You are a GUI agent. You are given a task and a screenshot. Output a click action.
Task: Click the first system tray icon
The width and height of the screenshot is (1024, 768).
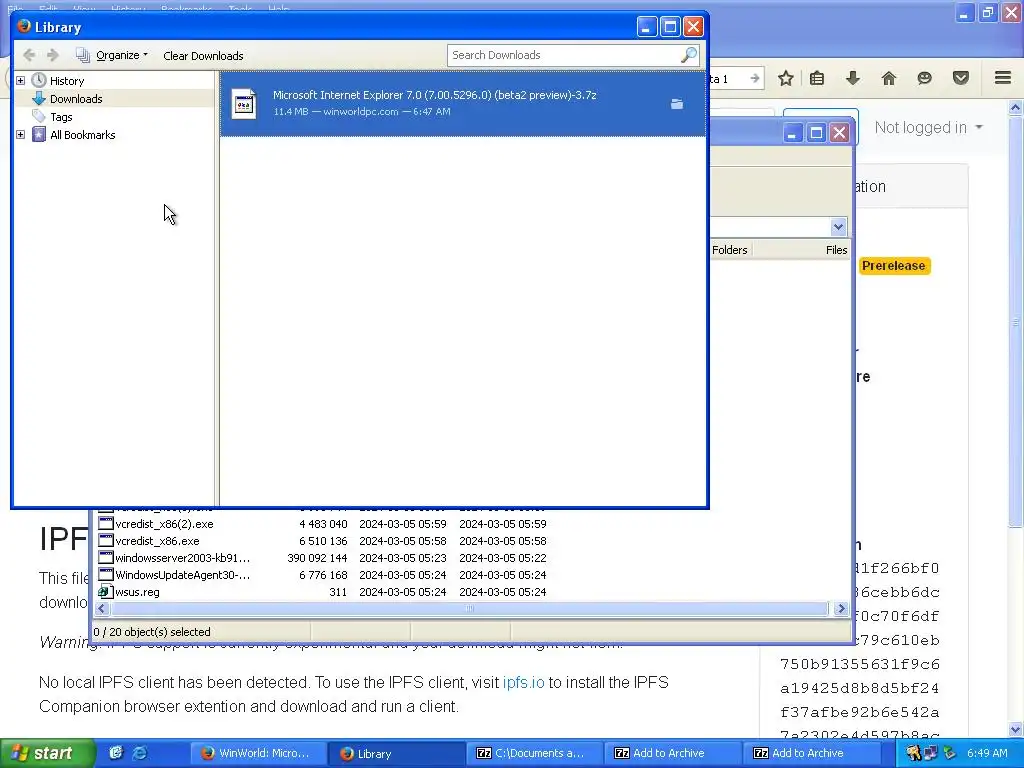pos(912,753)
